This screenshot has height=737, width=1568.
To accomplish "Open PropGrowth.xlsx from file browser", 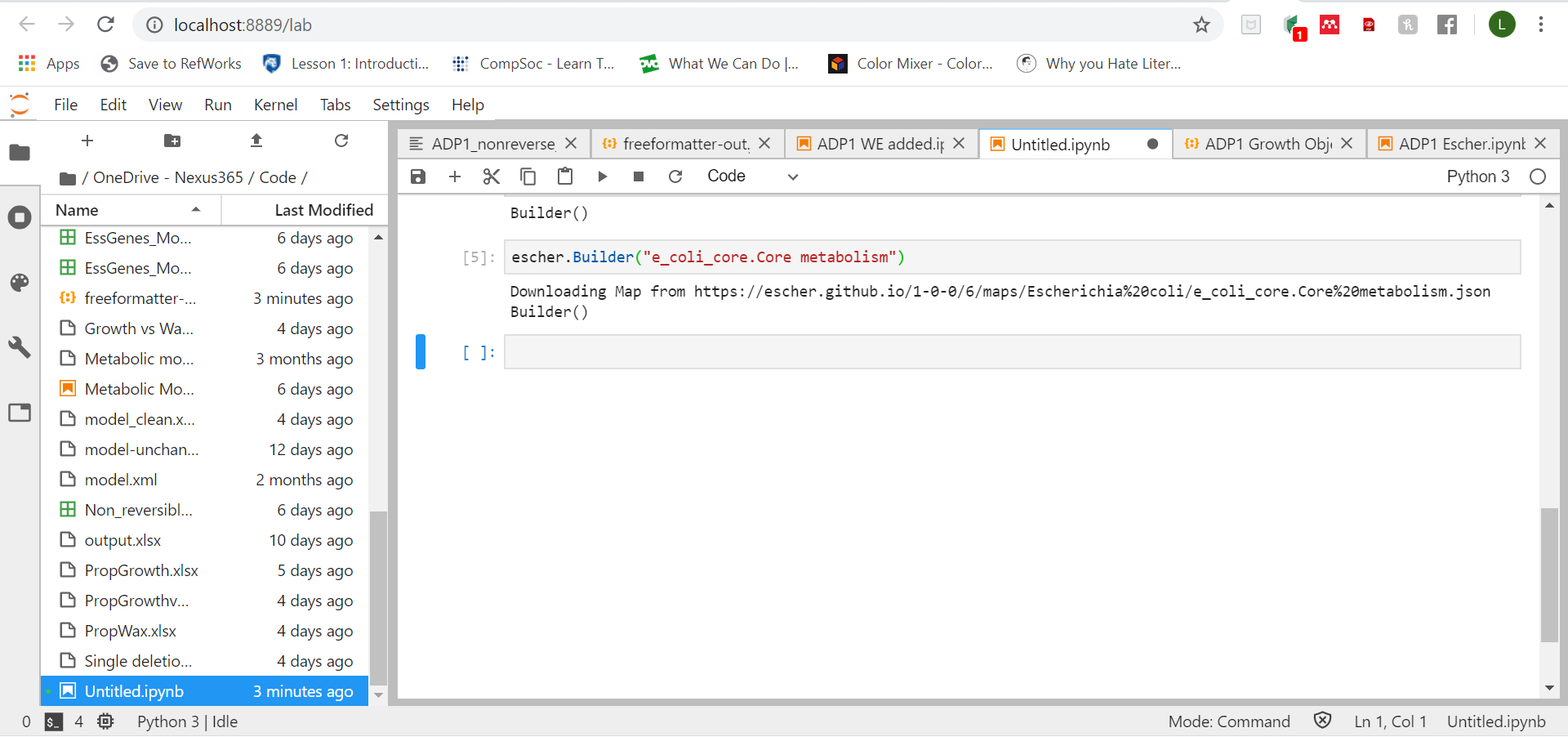I will (141, 570).
